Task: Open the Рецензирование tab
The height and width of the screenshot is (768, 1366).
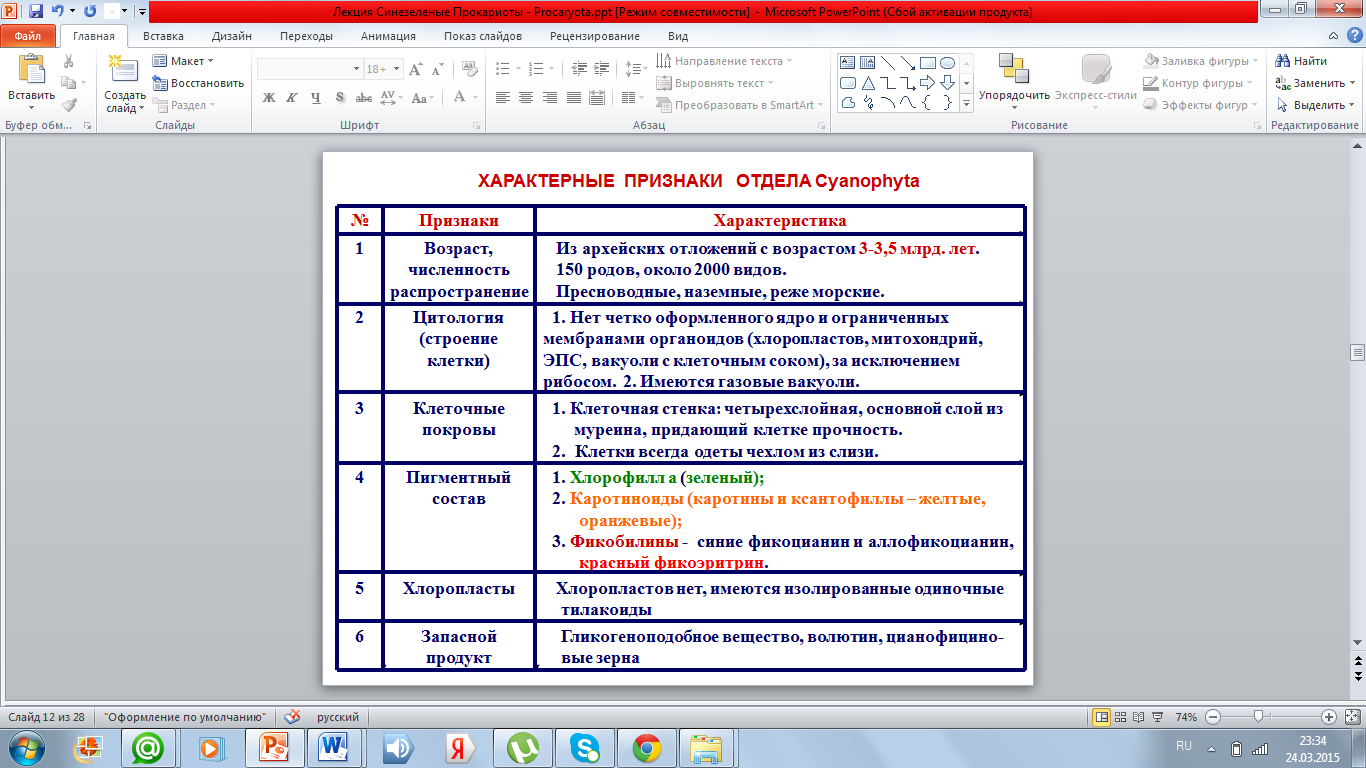Action: point(595,36)
